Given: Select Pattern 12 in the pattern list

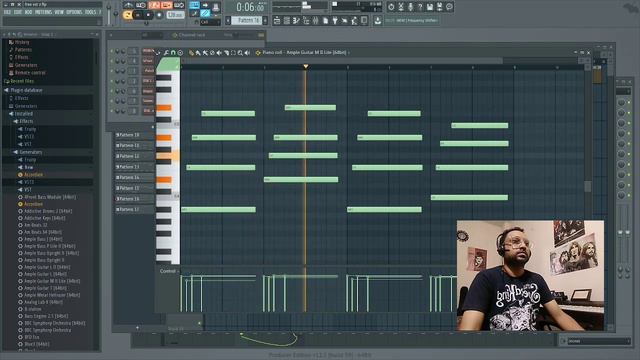Looking at the screenshot, I should (x=134, y=156).
